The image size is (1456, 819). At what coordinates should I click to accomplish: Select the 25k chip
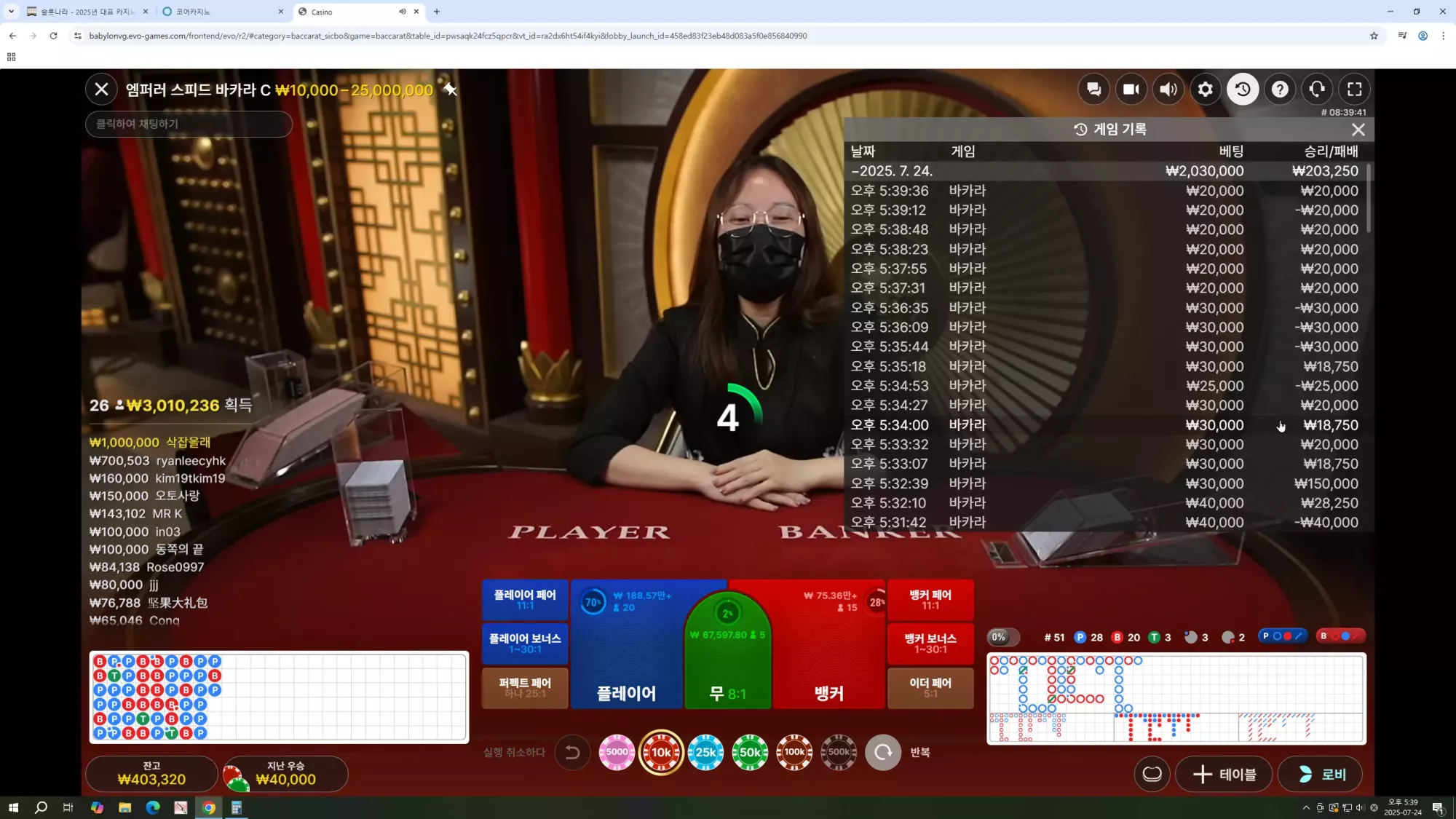[706, 752]
